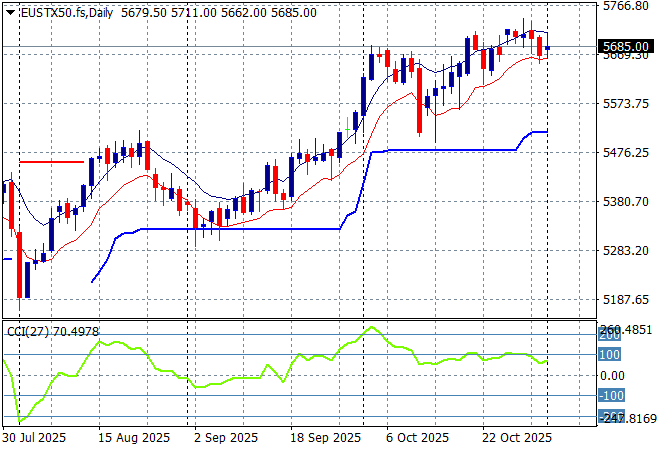This screenshot has height=450, width=660.
Task: Click the triangle arrow before the EUSTX50.fs symbol
Action: tap(10, 12)
